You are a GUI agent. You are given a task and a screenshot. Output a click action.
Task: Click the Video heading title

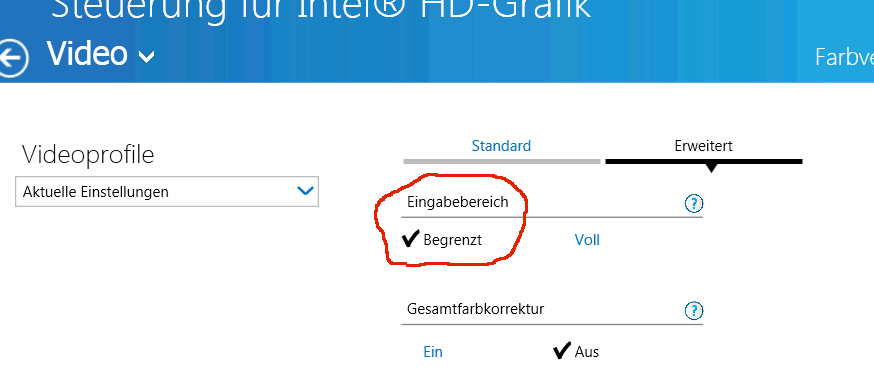[x=88, y=53]
